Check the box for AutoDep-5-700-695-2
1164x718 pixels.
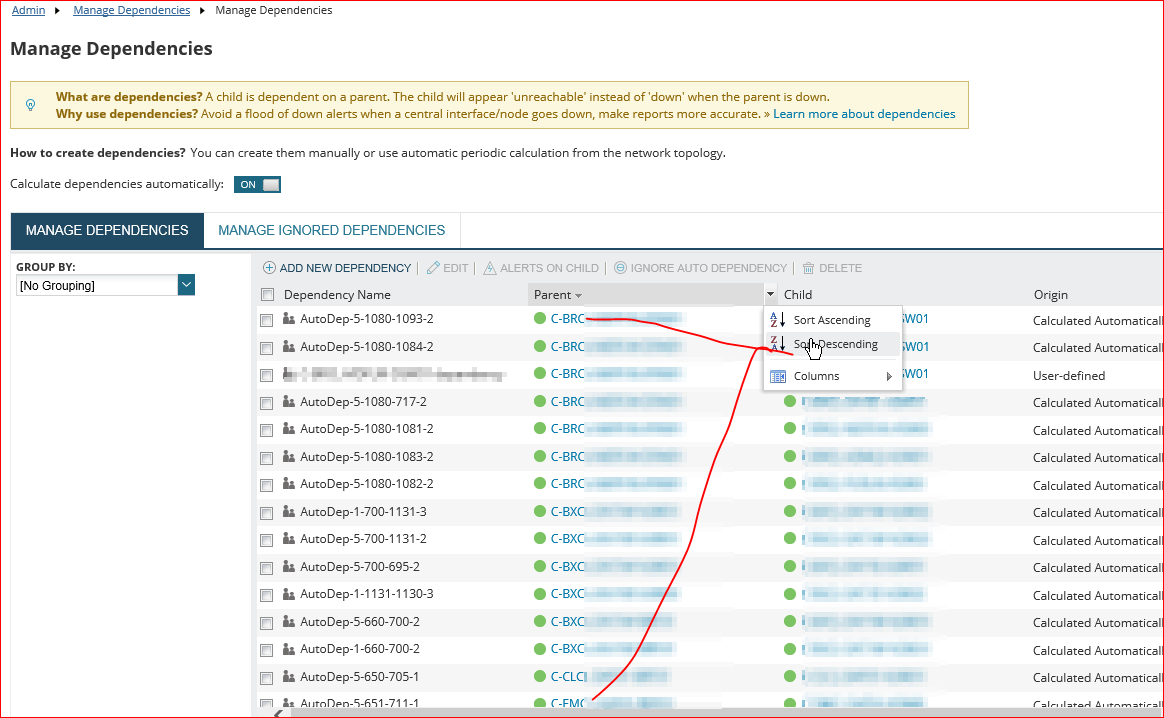pos(267,568)
